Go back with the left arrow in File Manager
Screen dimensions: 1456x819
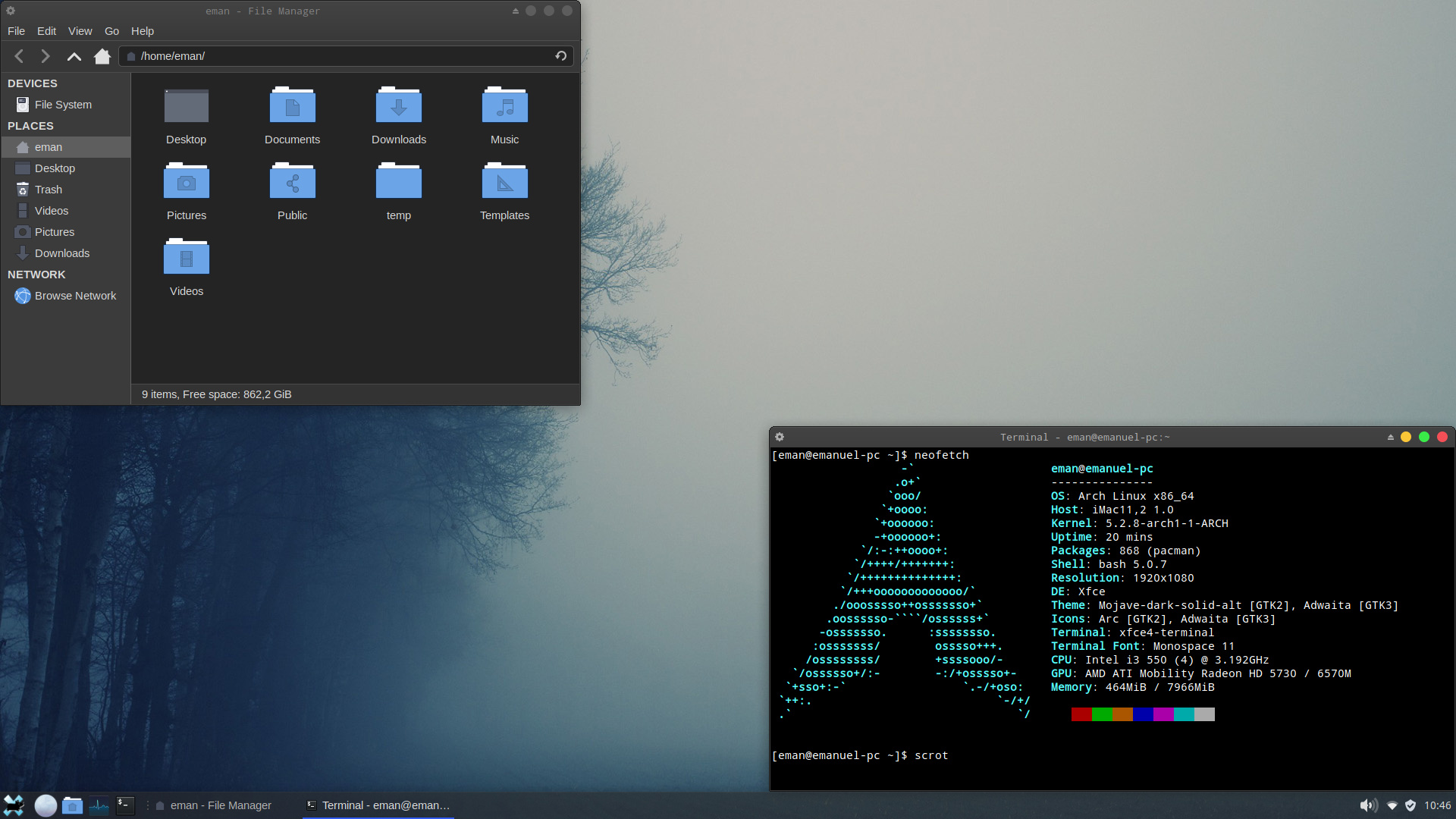click(20, 56)
